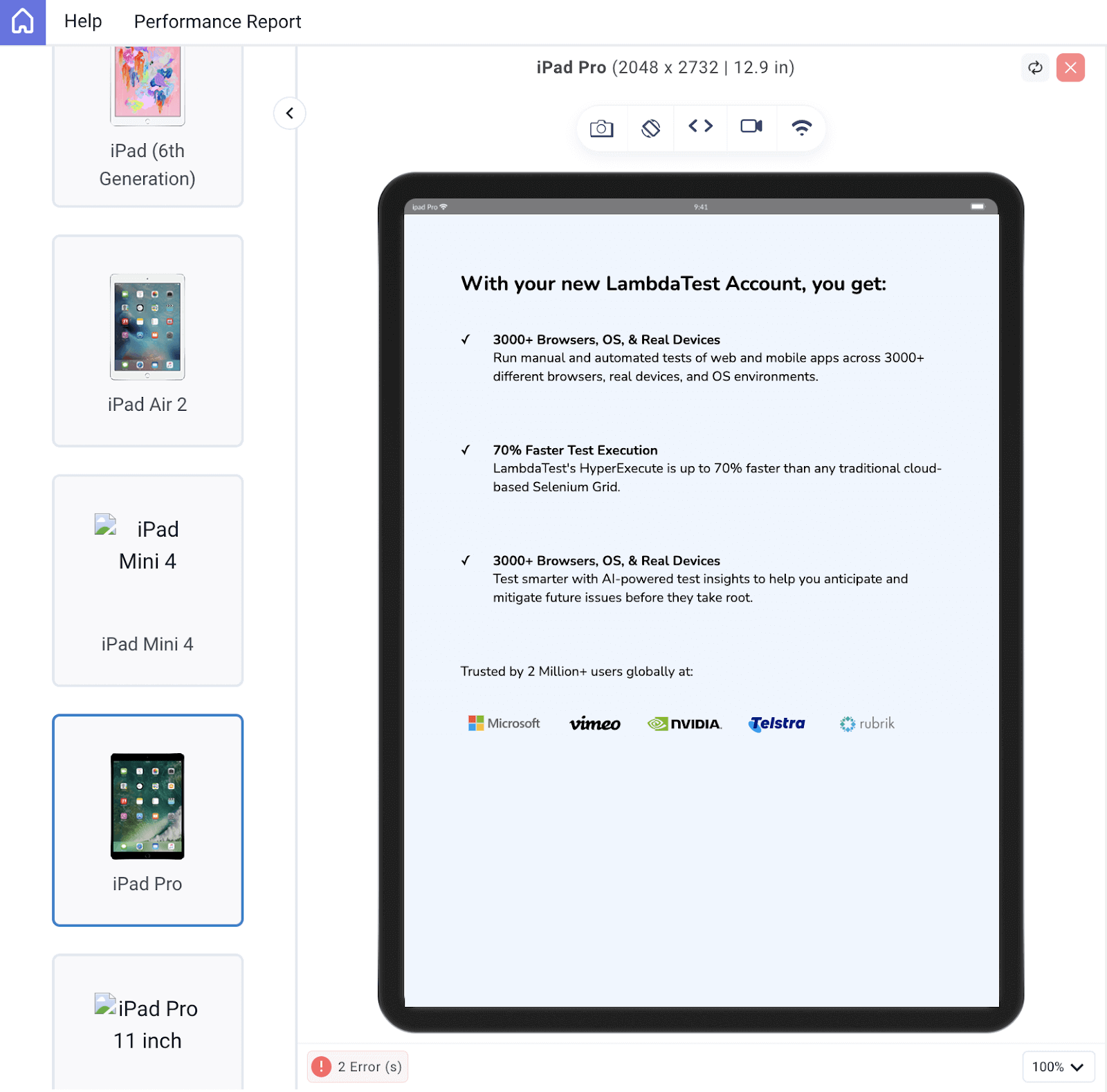This screenshot has height=1092, width=1107.
Task: Start video recording with the camcorder icon
Action: [751, 126]
